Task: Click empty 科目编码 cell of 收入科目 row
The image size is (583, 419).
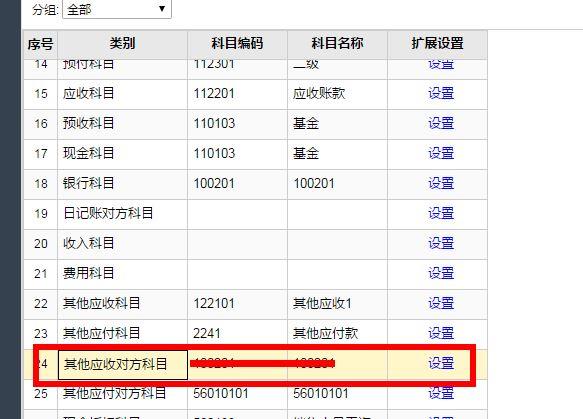Action: point(237,245)
